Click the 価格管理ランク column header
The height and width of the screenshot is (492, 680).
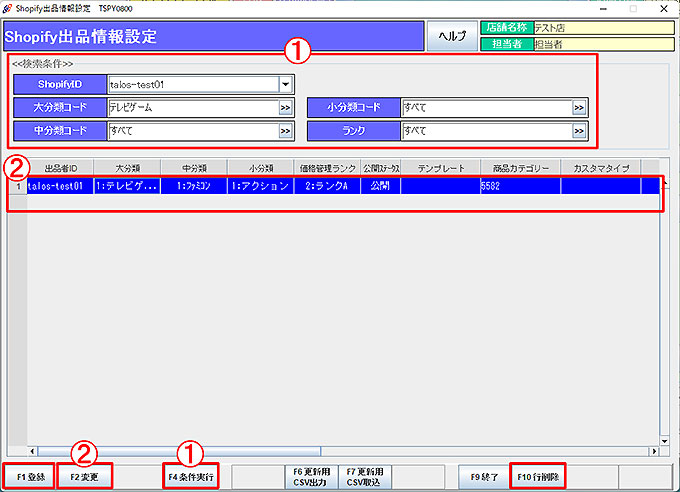pos(328,168)
